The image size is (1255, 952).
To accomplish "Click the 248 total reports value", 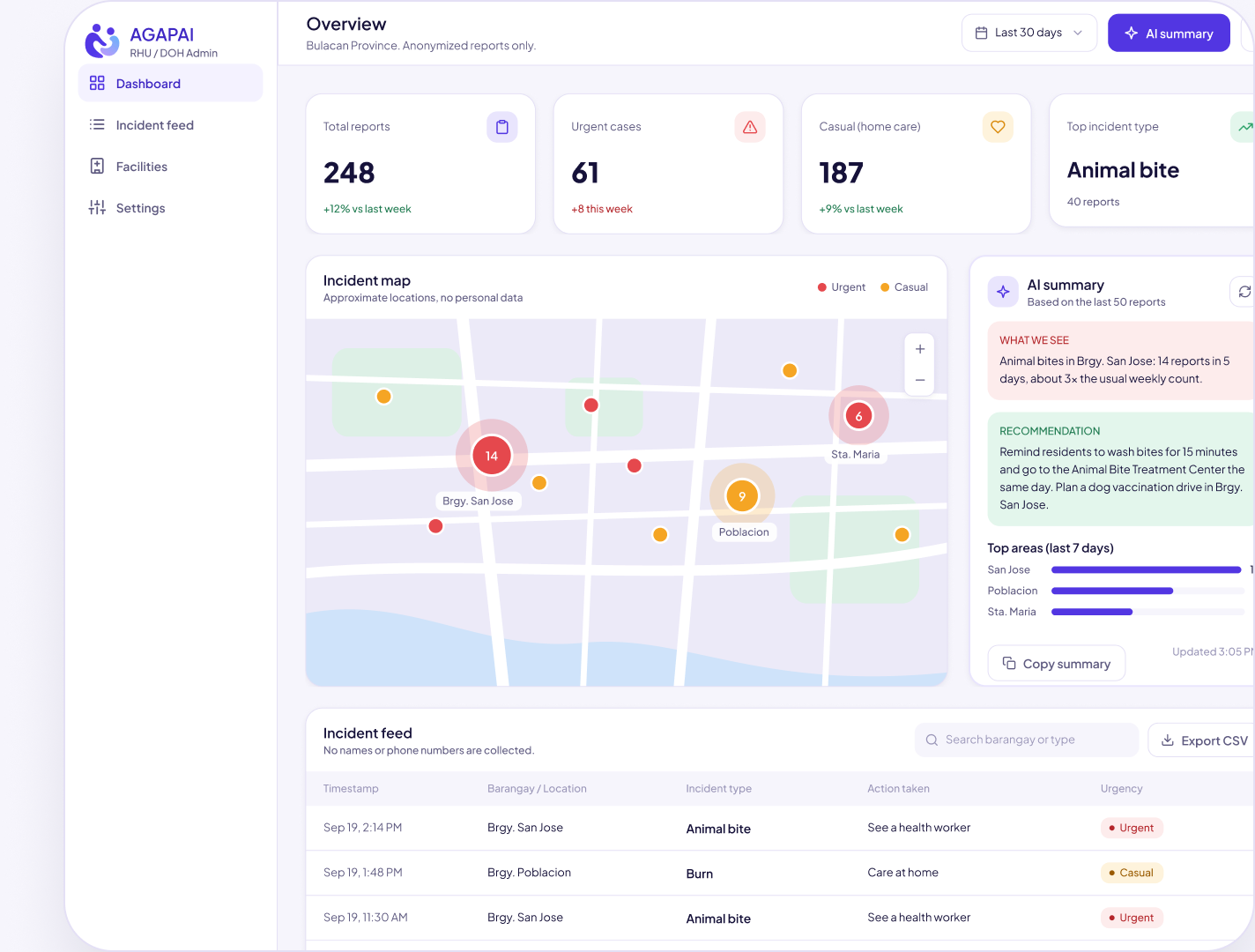I will click(x=349, y=173).
